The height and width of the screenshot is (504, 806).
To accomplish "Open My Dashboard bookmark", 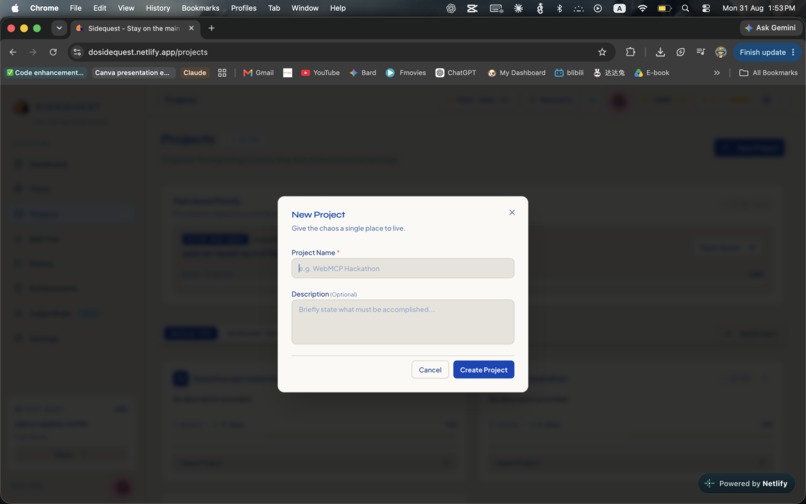I will pos(517,73).
